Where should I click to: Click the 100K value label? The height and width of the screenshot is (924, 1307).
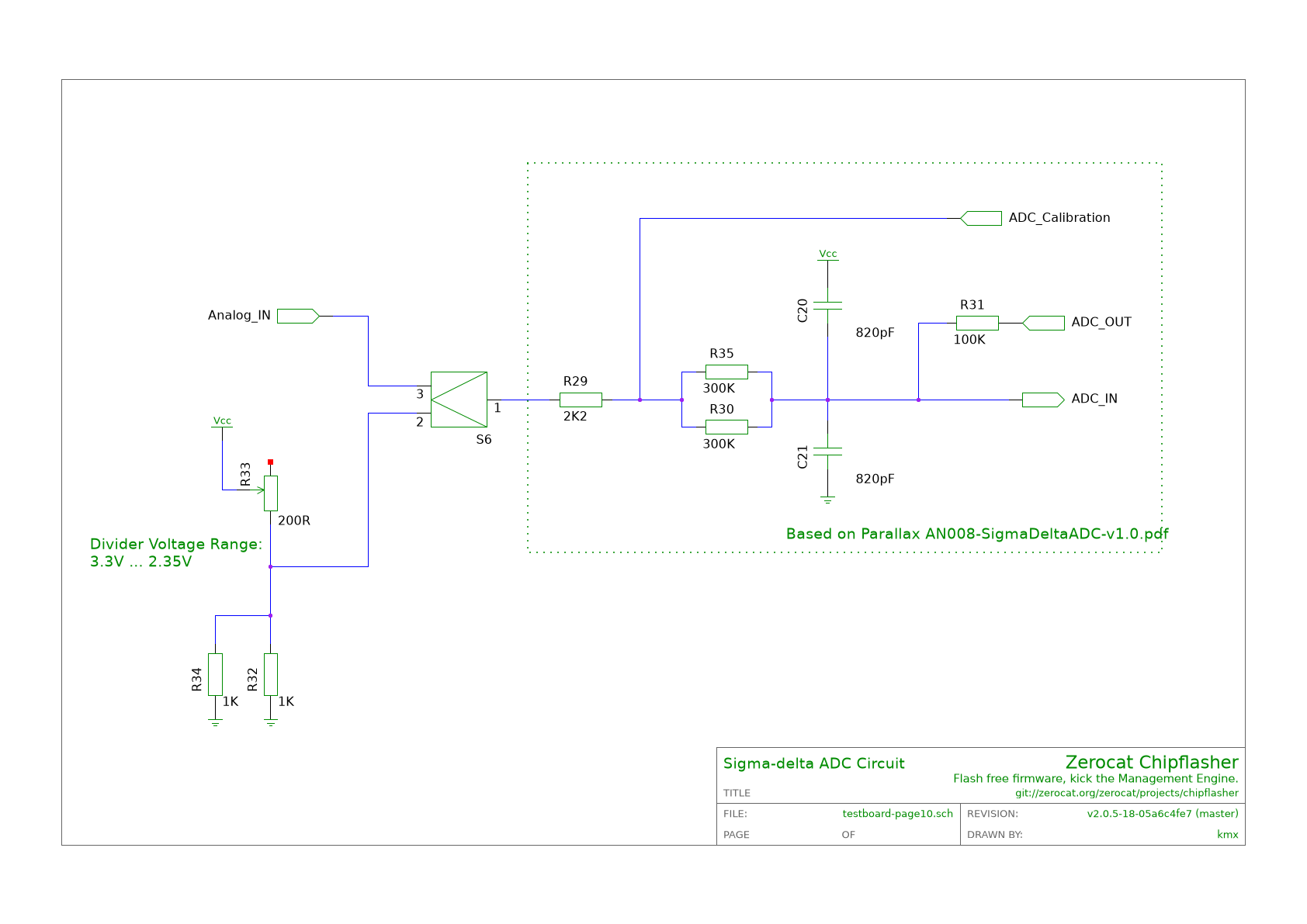pyautogui.click(x=969, y=339)
